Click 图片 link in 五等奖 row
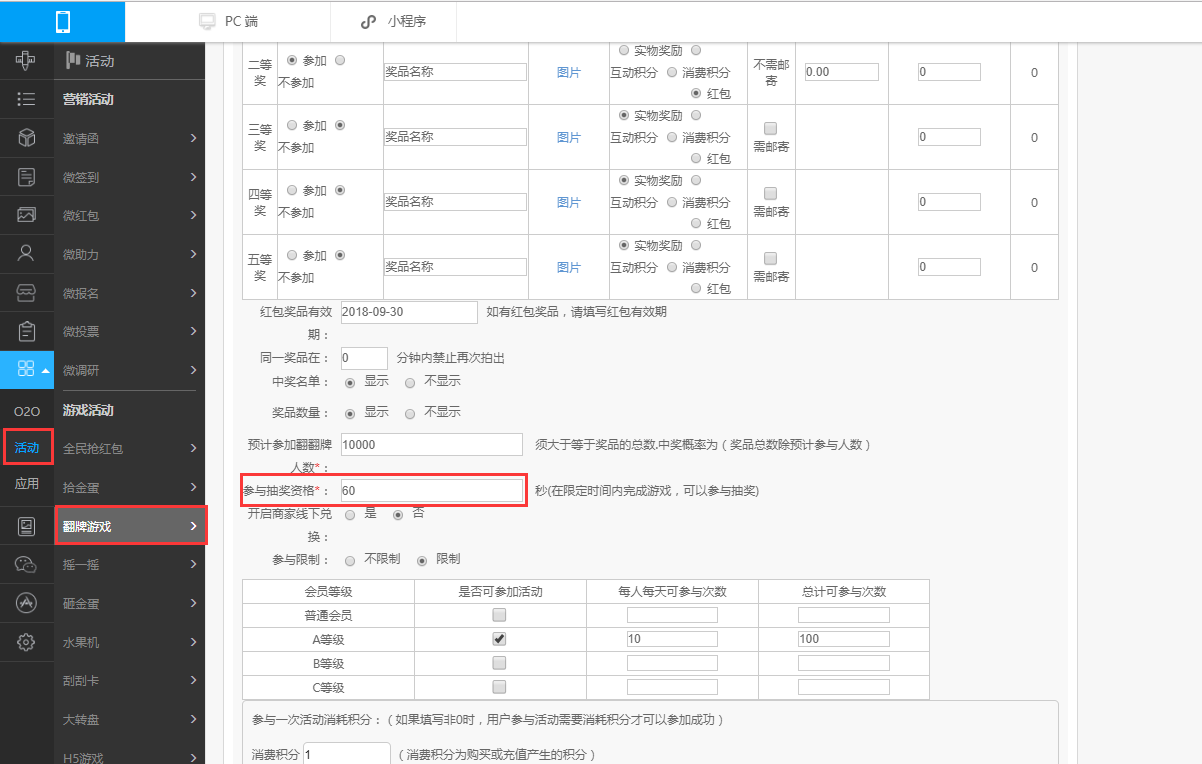 pos(568,267)
